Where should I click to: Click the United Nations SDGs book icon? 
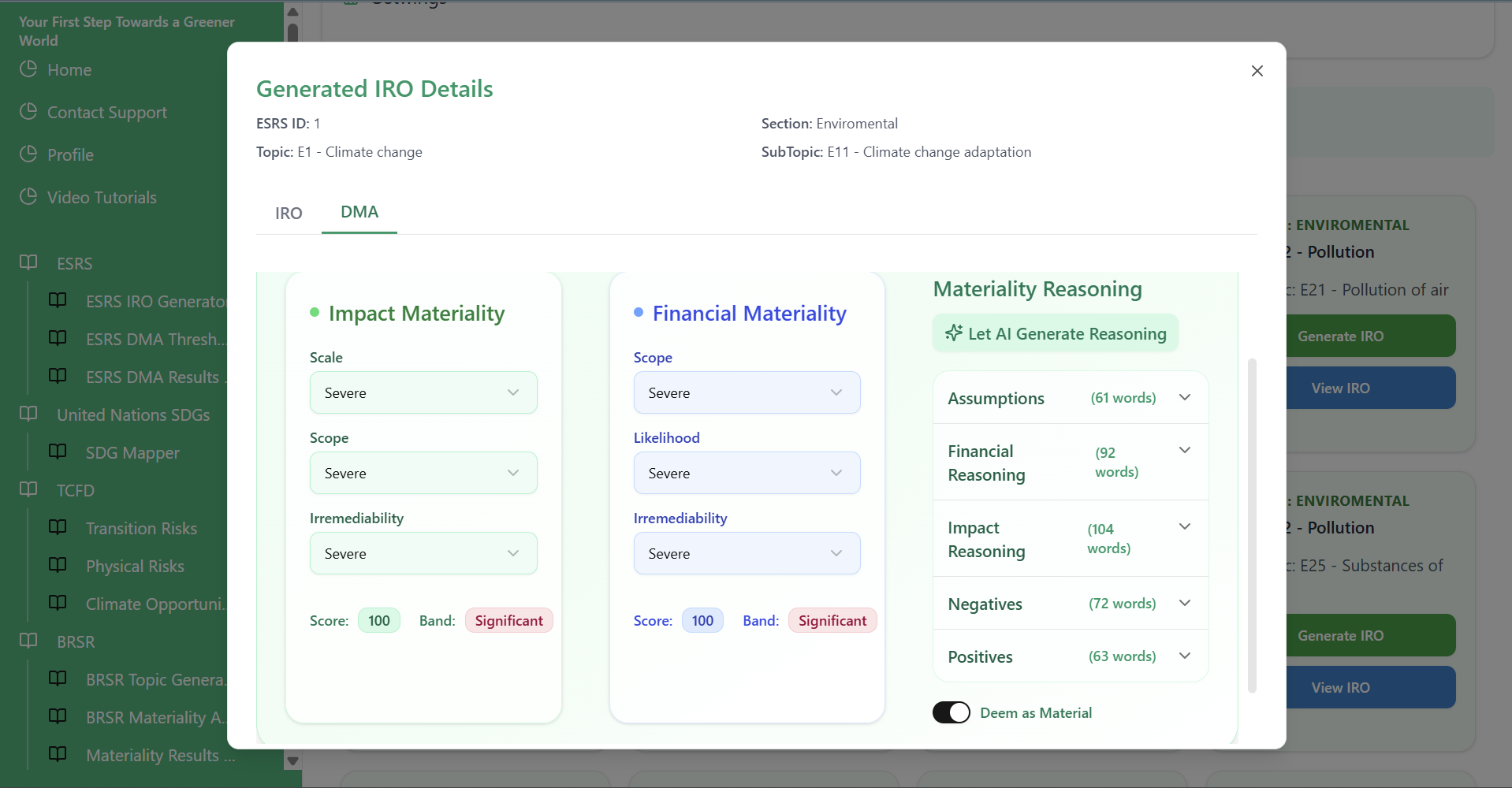[x=29, y=414]
